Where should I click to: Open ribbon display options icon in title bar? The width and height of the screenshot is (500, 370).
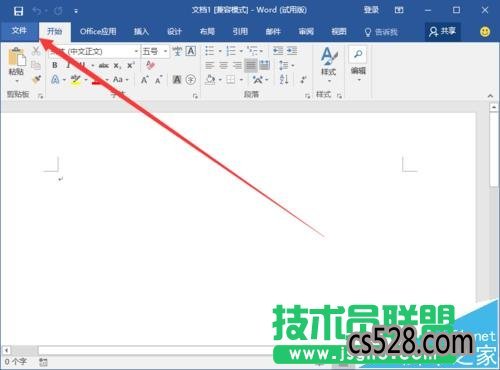(399, 10)
